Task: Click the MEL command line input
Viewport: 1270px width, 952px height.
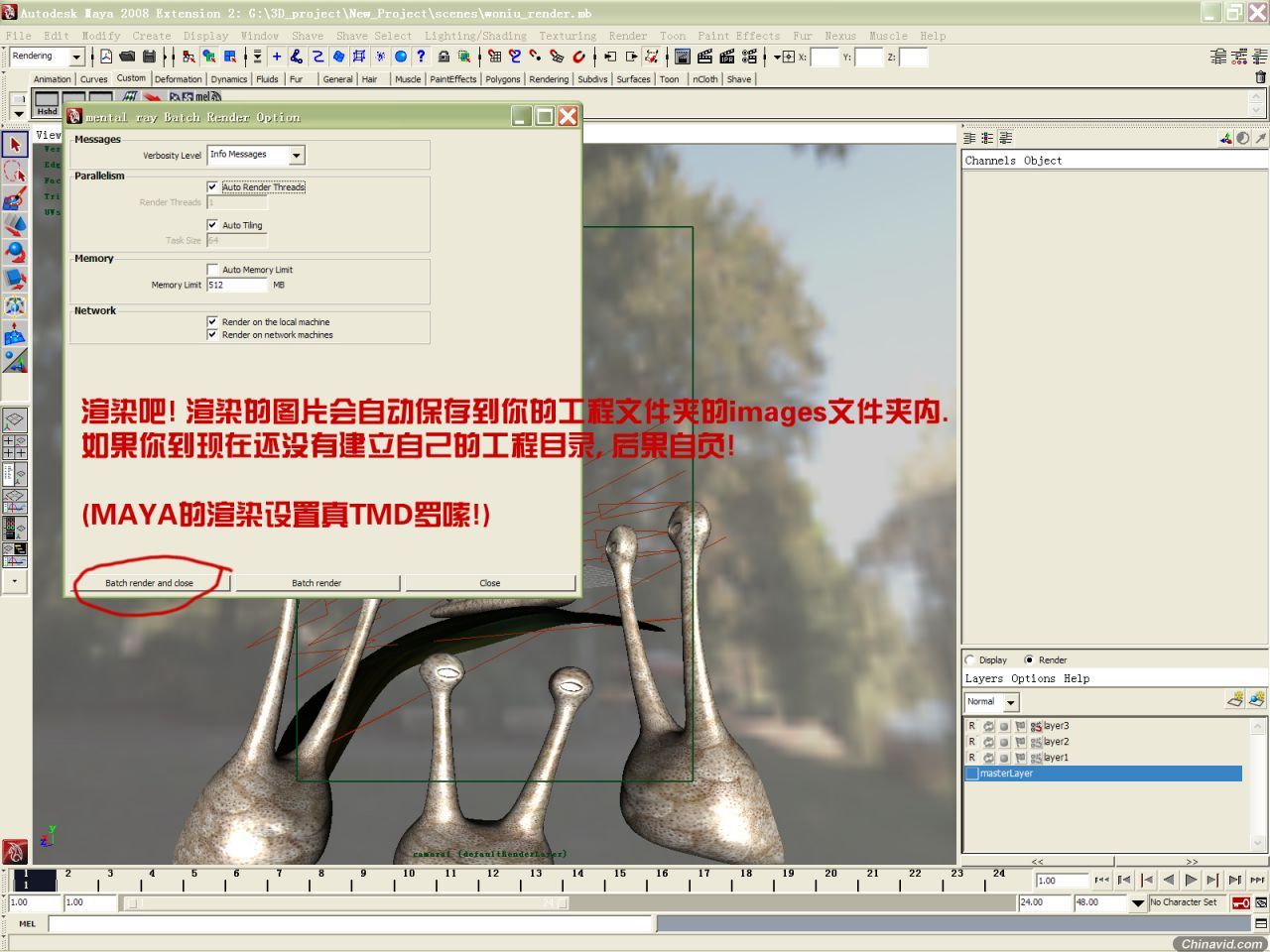Action: pyautogui.click(x=352, y=924)
